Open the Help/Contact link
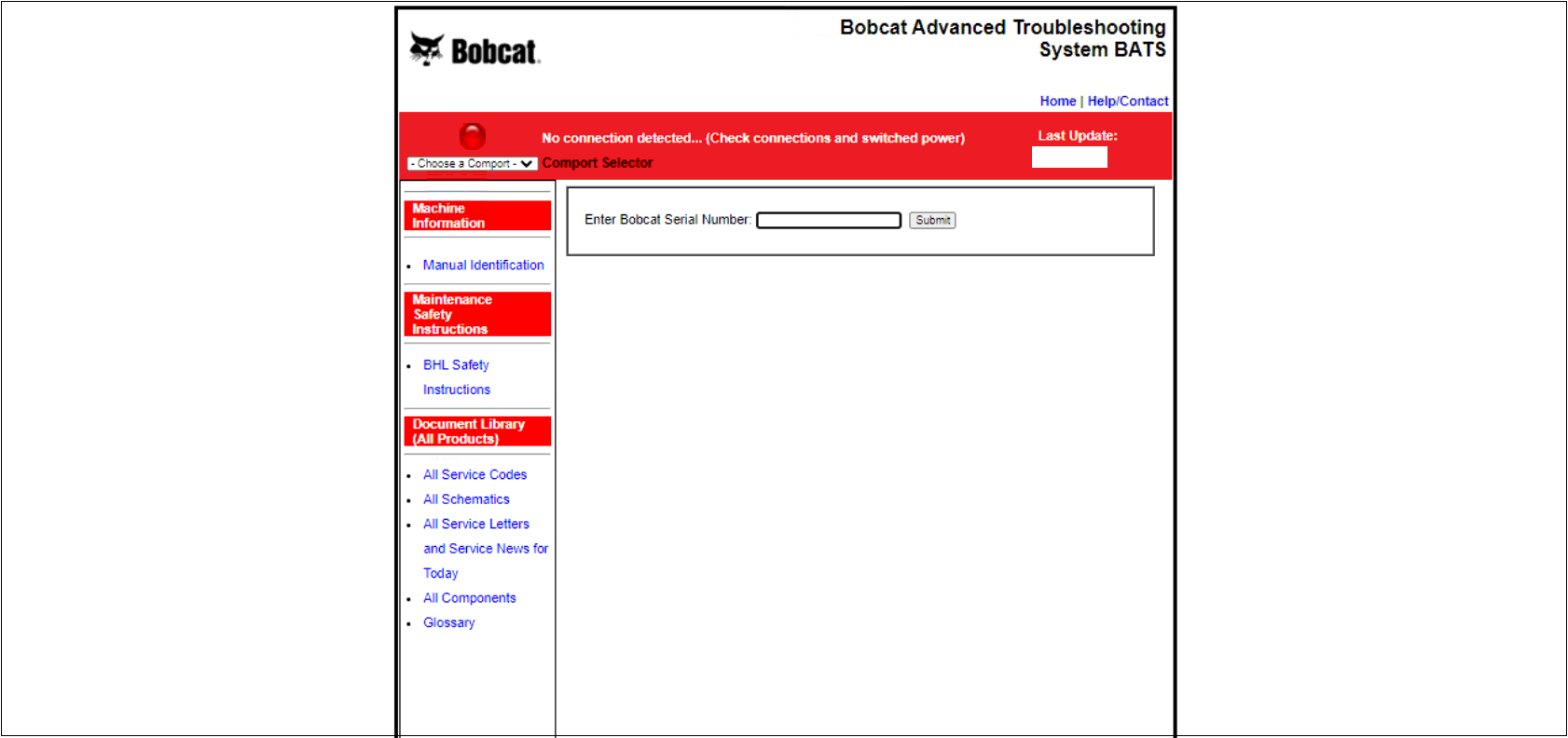Image resolution: width=1568 pixels, height=738 pixels. click(1127, 102)
